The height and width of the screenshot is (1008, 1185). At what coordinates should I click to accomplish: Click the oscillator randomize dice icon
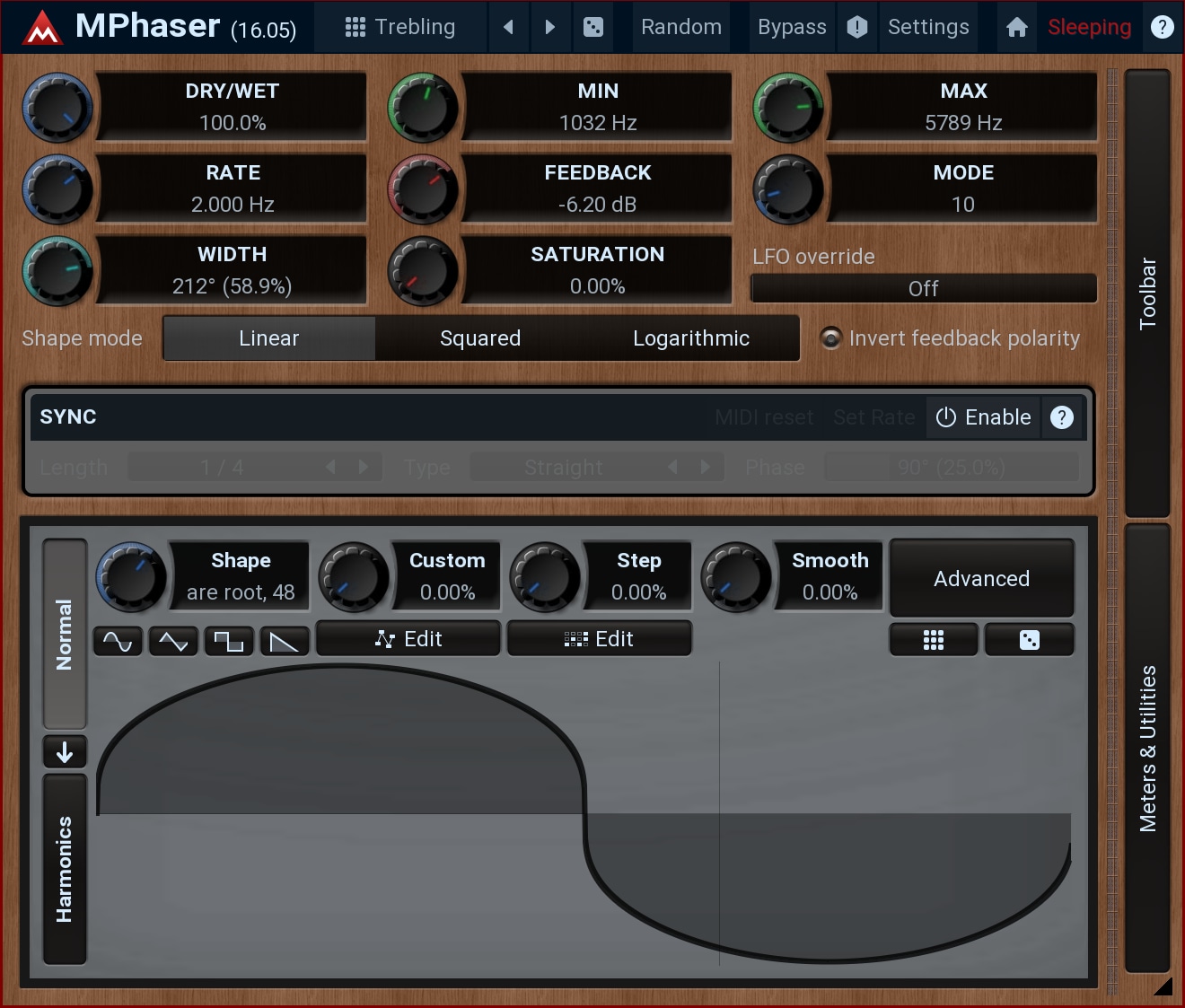click(x=1030, y=640)
